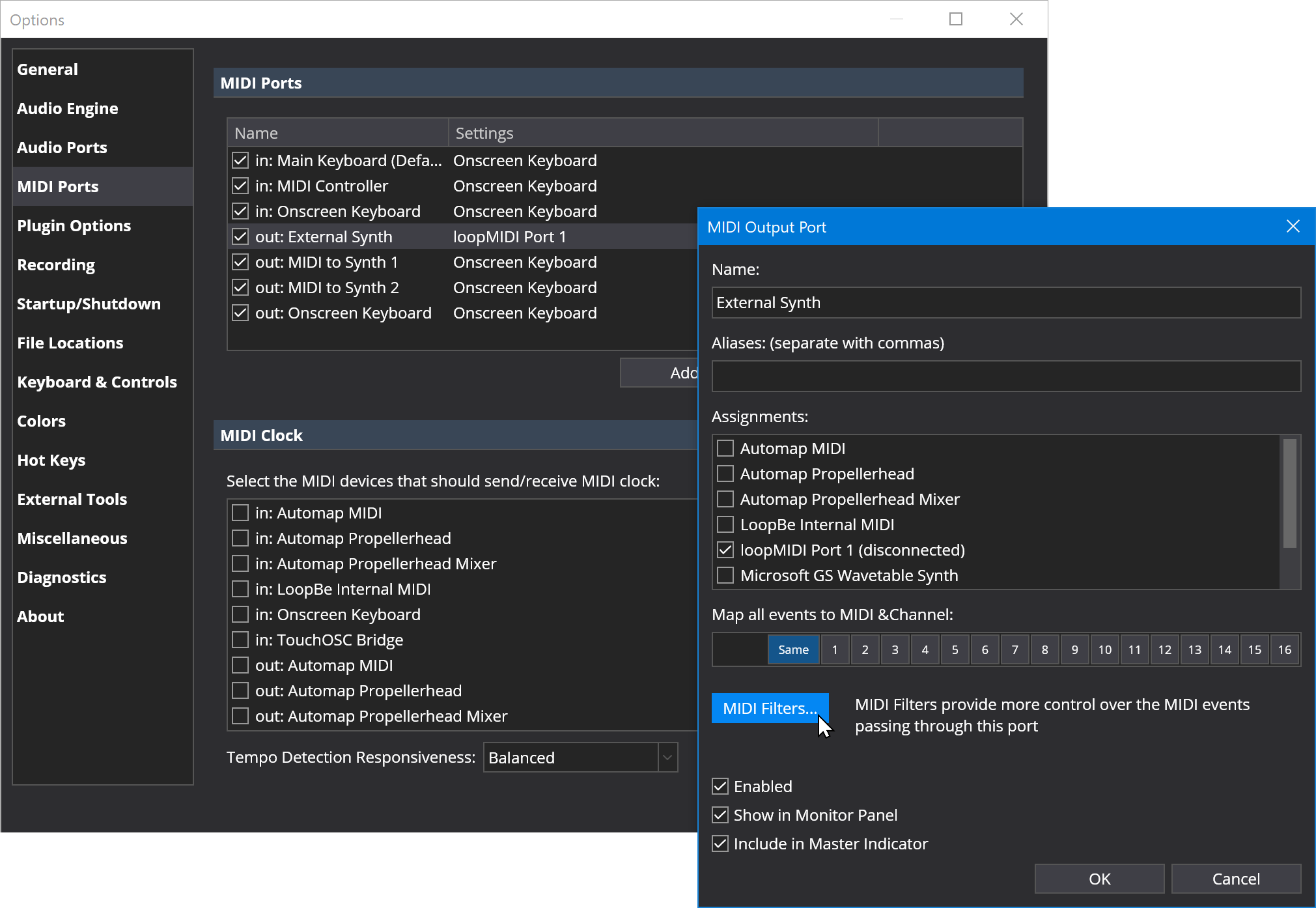Click the Assignments list scrollbar

1289,493
